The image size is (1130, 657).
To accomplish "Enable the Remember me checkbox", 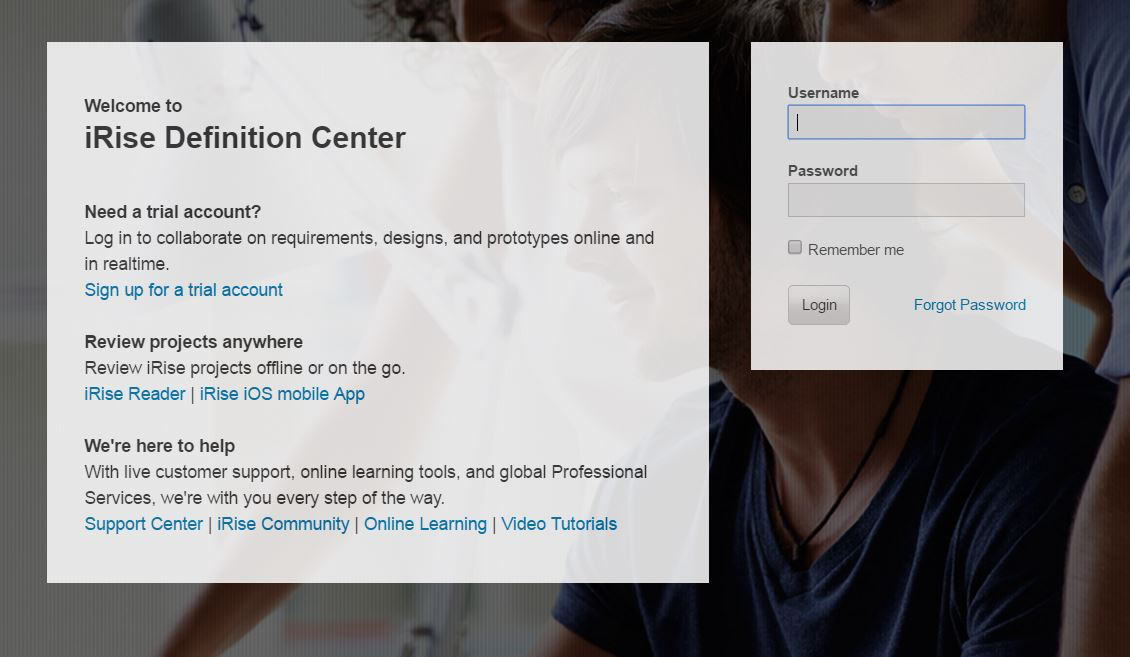I will [x=795, y=248].
